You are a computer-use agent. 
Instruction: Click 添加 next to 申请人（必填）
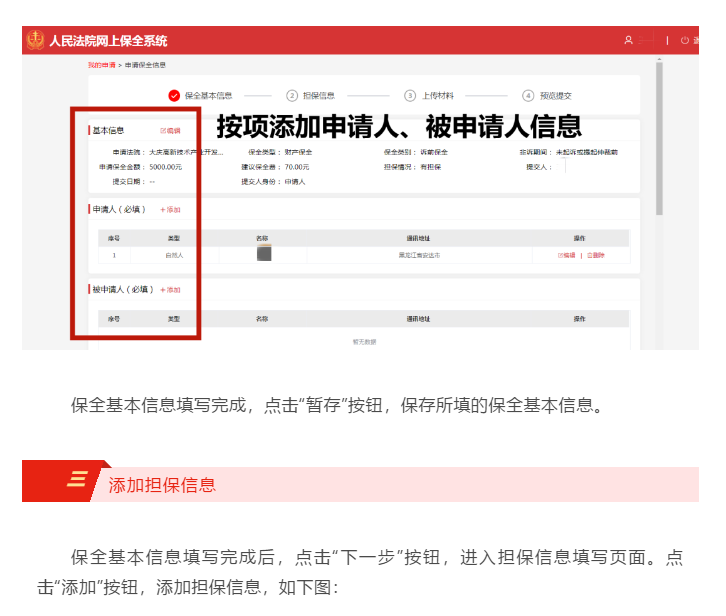click(x=170, y=210)
